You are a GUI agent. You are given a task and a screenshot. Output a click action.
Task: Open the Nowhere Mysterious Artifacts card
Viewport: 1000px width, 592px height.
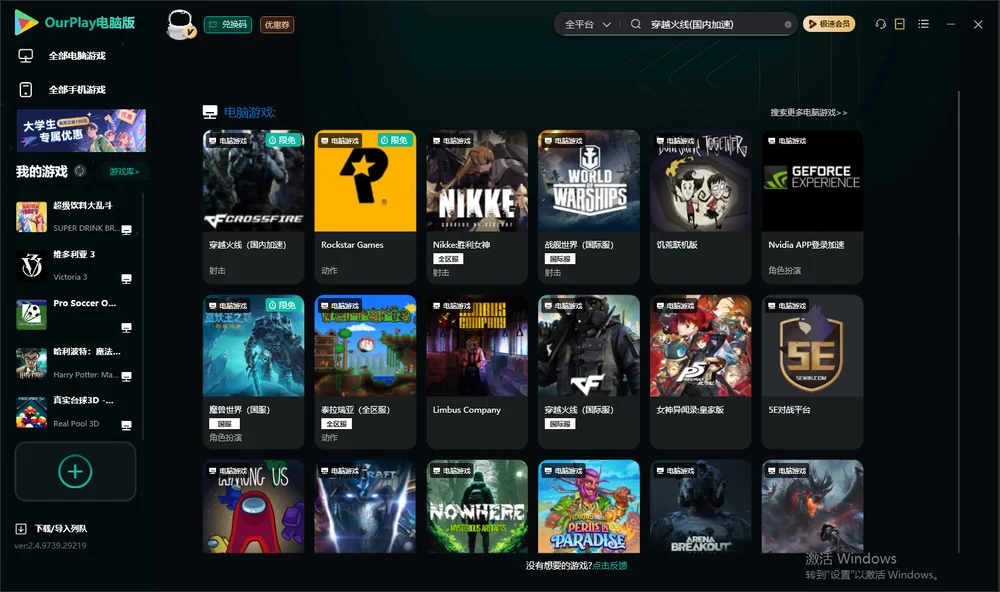click(477, 507)
